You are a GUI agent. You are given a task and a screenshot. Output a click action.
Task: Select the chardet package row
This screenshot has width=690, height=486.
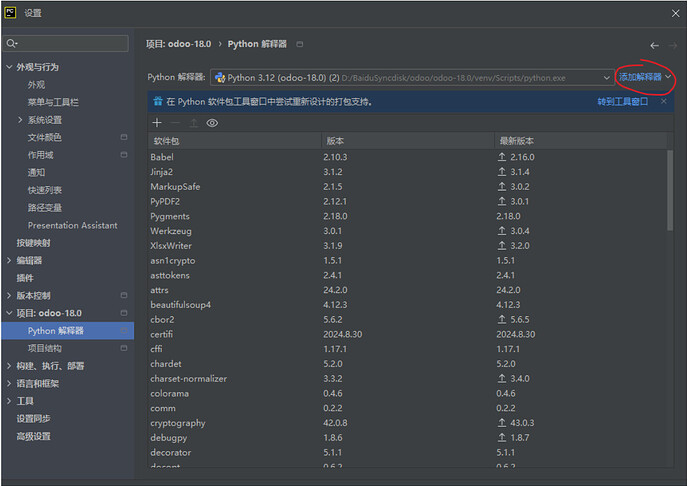point(407,364)
